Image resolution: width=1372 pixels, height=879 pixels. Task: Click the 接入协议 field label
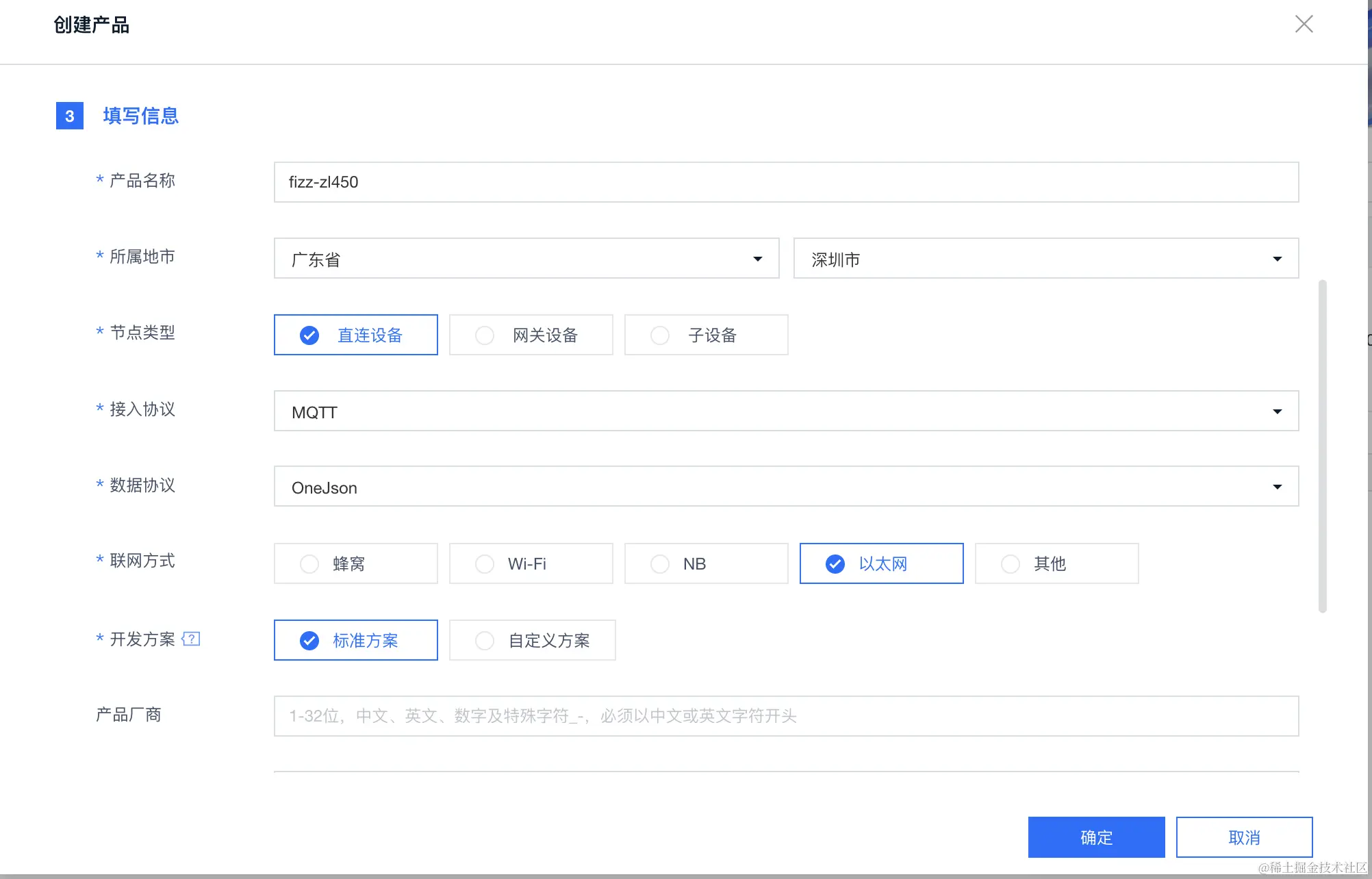[x=142, y=409]
